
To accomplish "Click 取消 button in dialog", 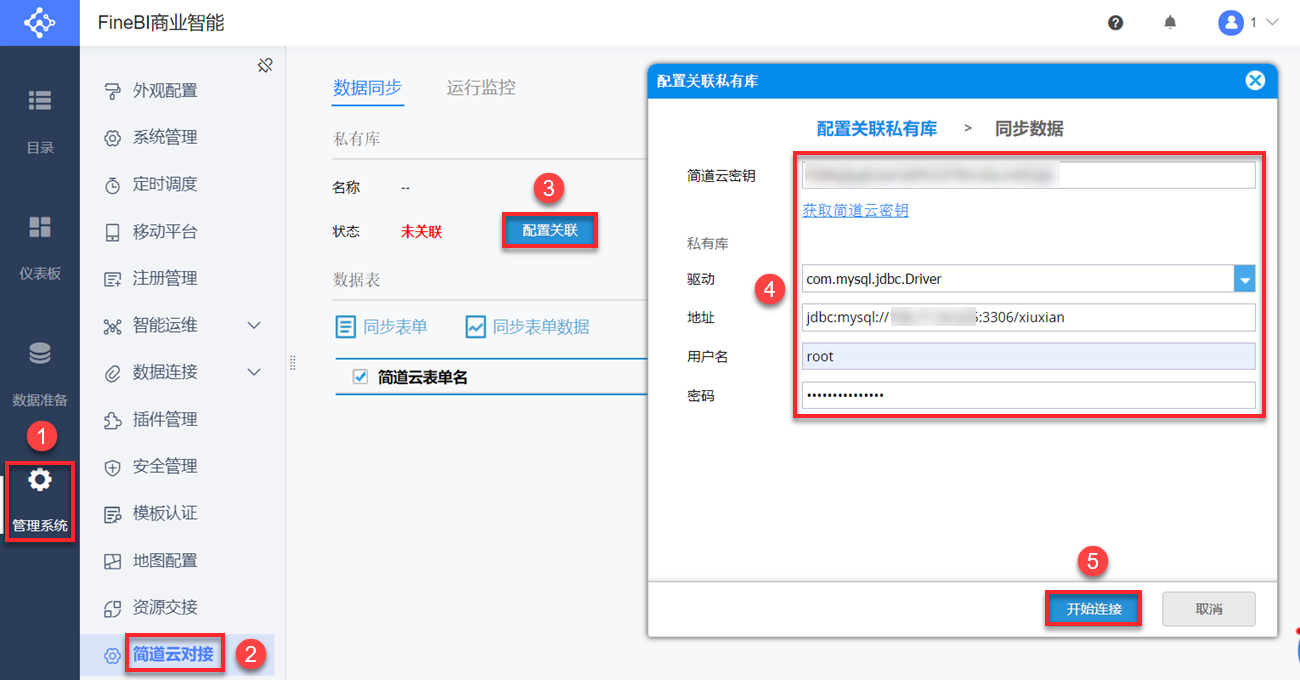I will click(1209, 609).
